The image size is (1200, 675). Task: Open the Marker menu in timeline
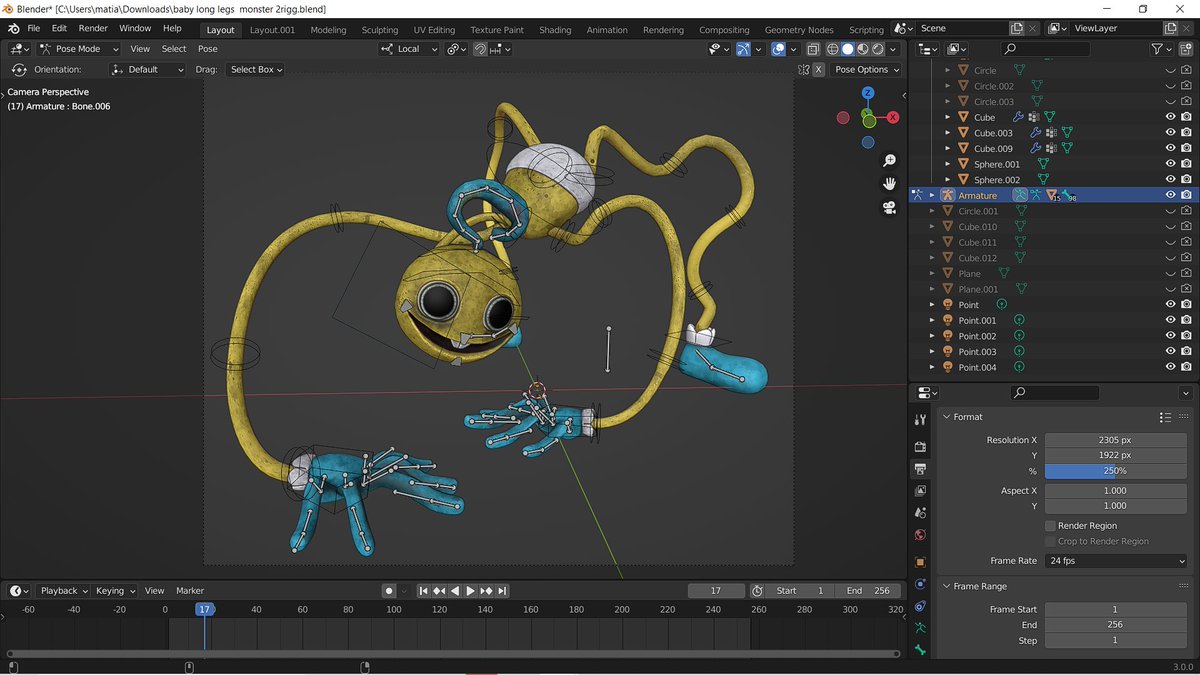[190, 591]
